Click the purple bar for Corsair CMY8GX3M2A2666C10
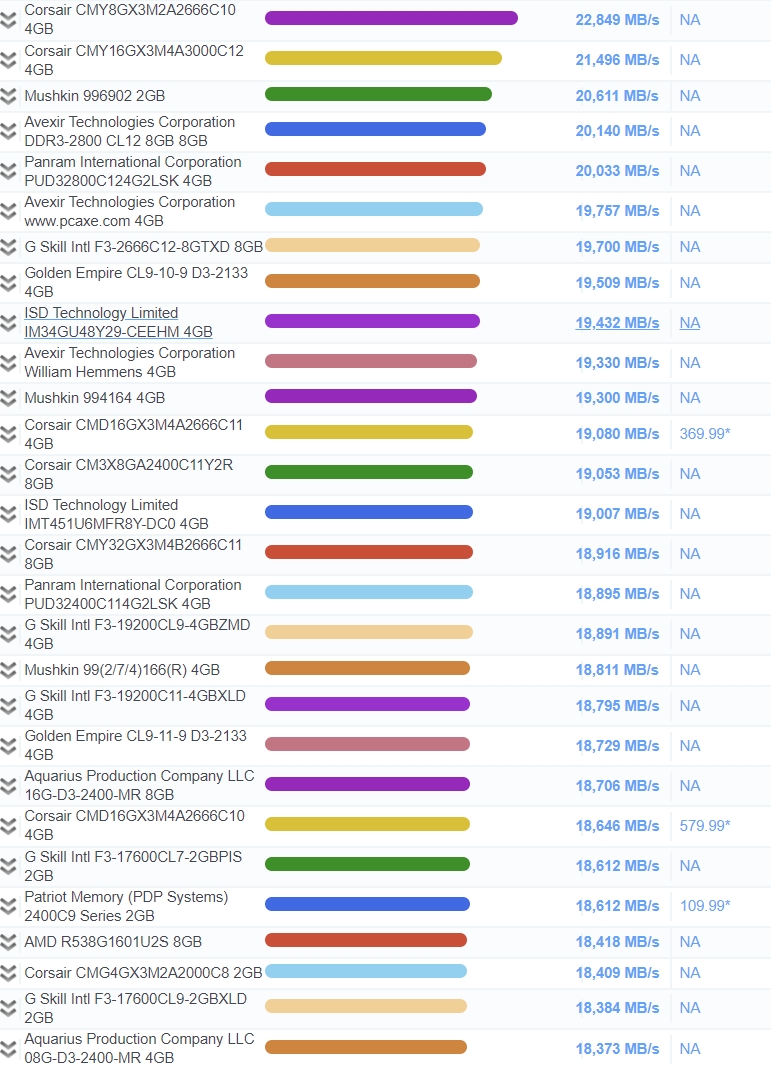The height and width of the screenshot is (1067, 771). click(x=391, y=18)
